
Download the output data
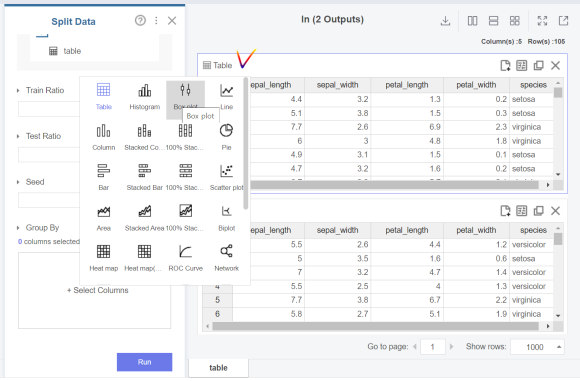(x=445, y=21)
